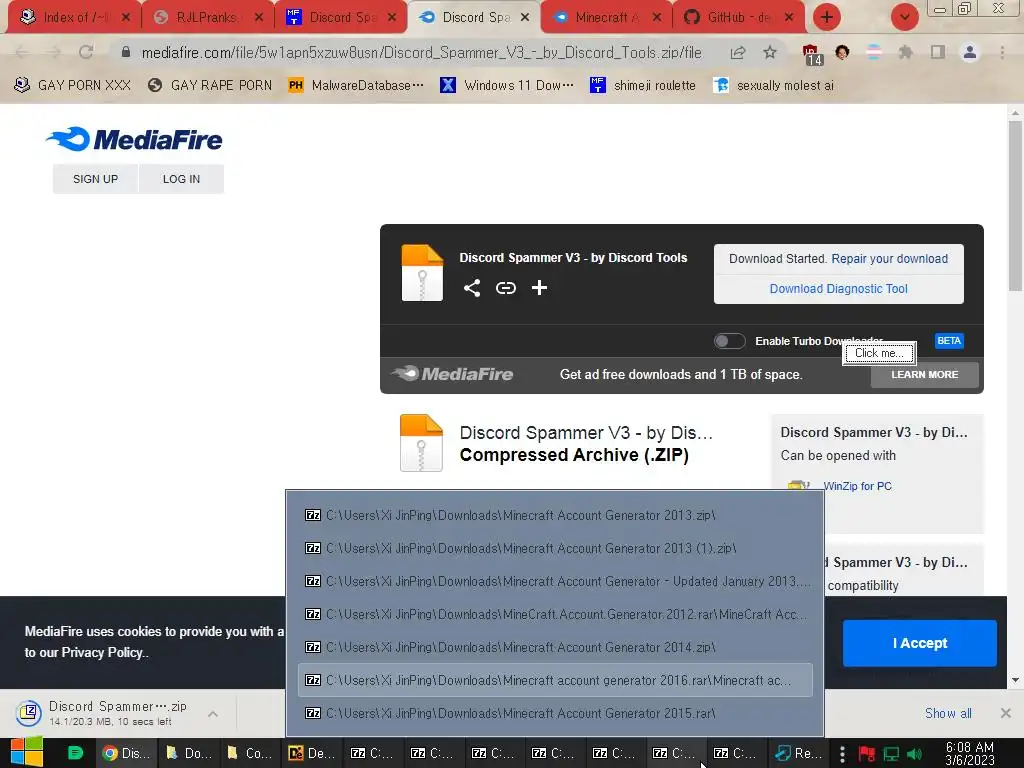Open the 'WinZip for PC' link
Screen dimensions: 1024x768
(x=857, y=486)
